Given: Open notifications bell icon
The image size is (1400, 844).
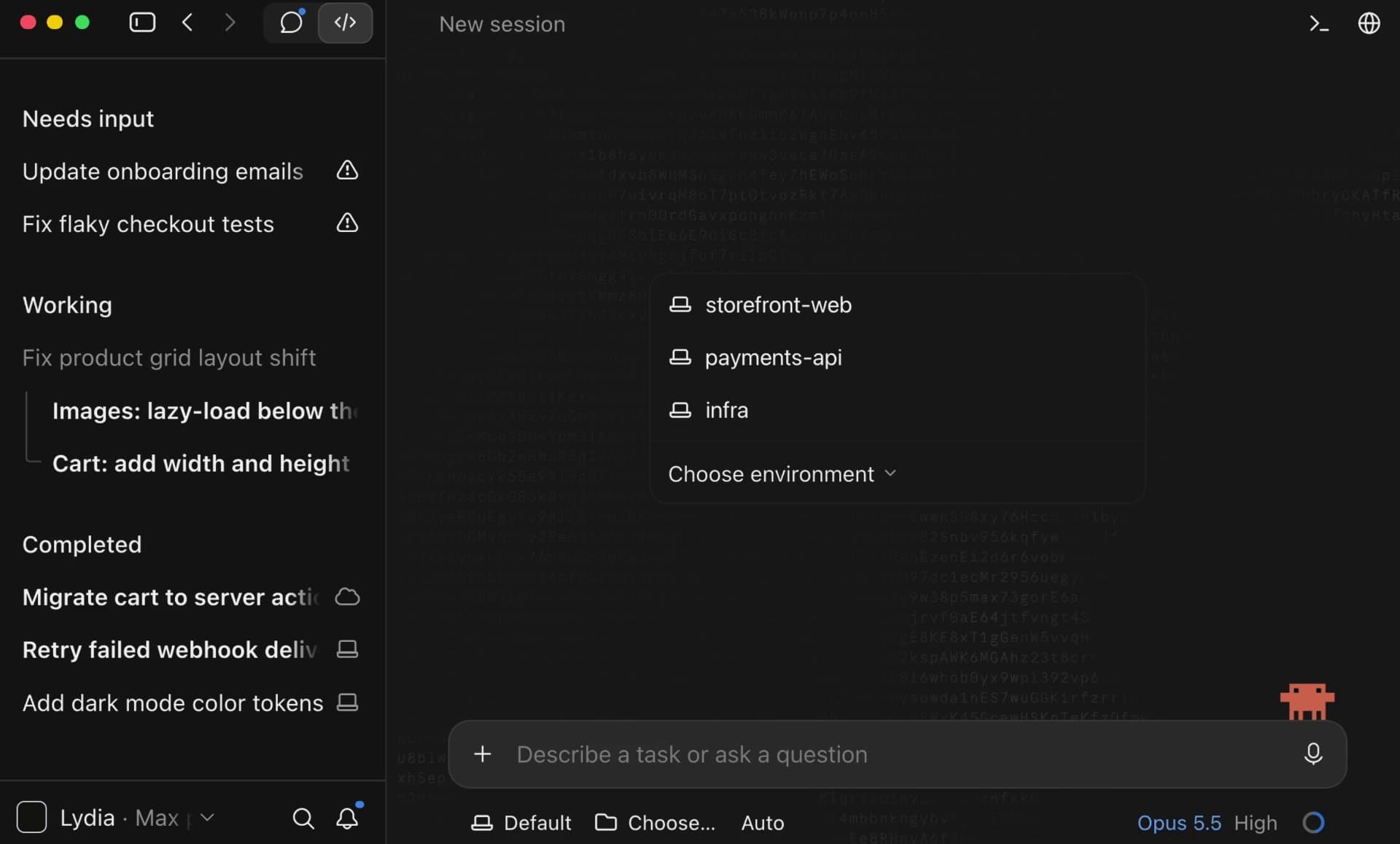Looking at the screenshot, I should tap(348, 817).
